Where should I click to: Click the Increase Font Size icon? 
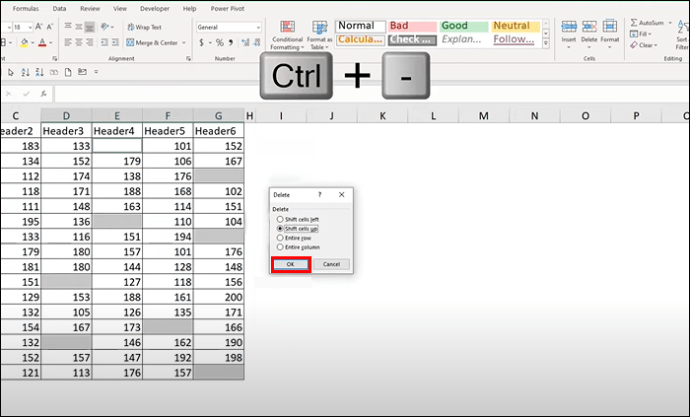(x=39, y=27)
